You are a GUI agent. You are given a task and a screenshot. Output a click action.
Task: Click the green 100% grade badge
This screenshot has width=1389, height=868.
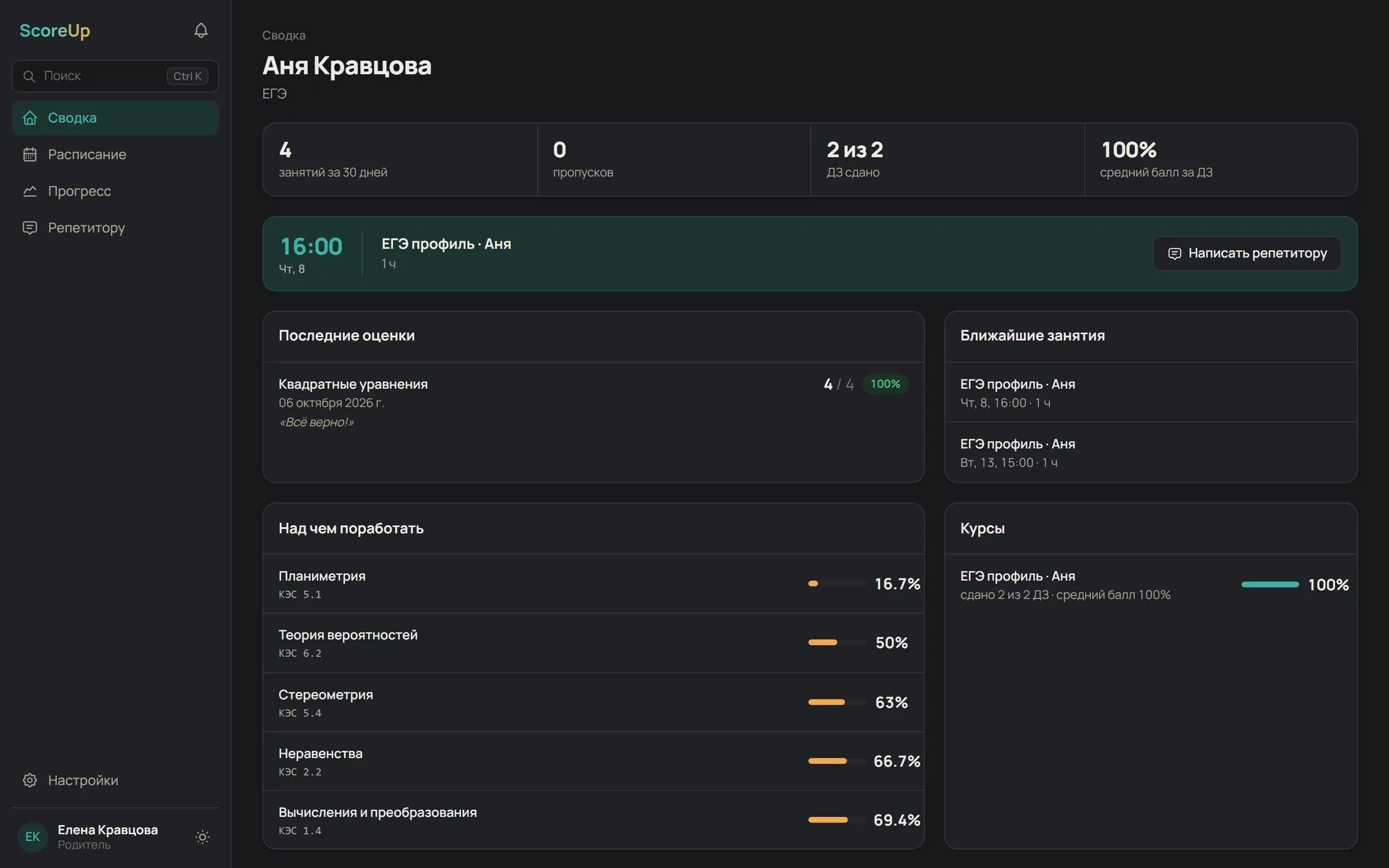point(885,384)
